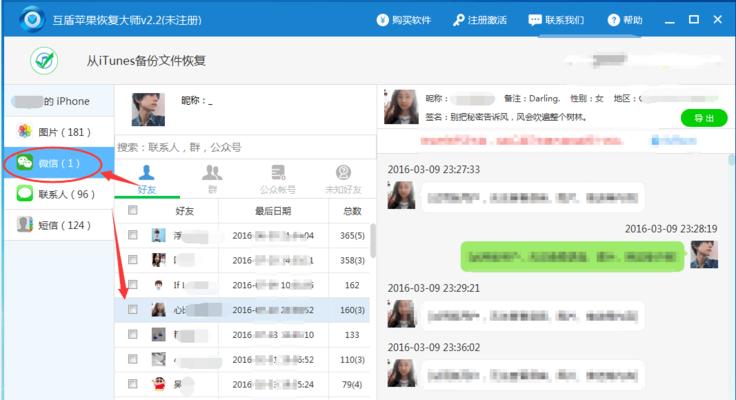The image size is (736, 400).
Task: Check the friend row with total 133
Action: [133, 334]
